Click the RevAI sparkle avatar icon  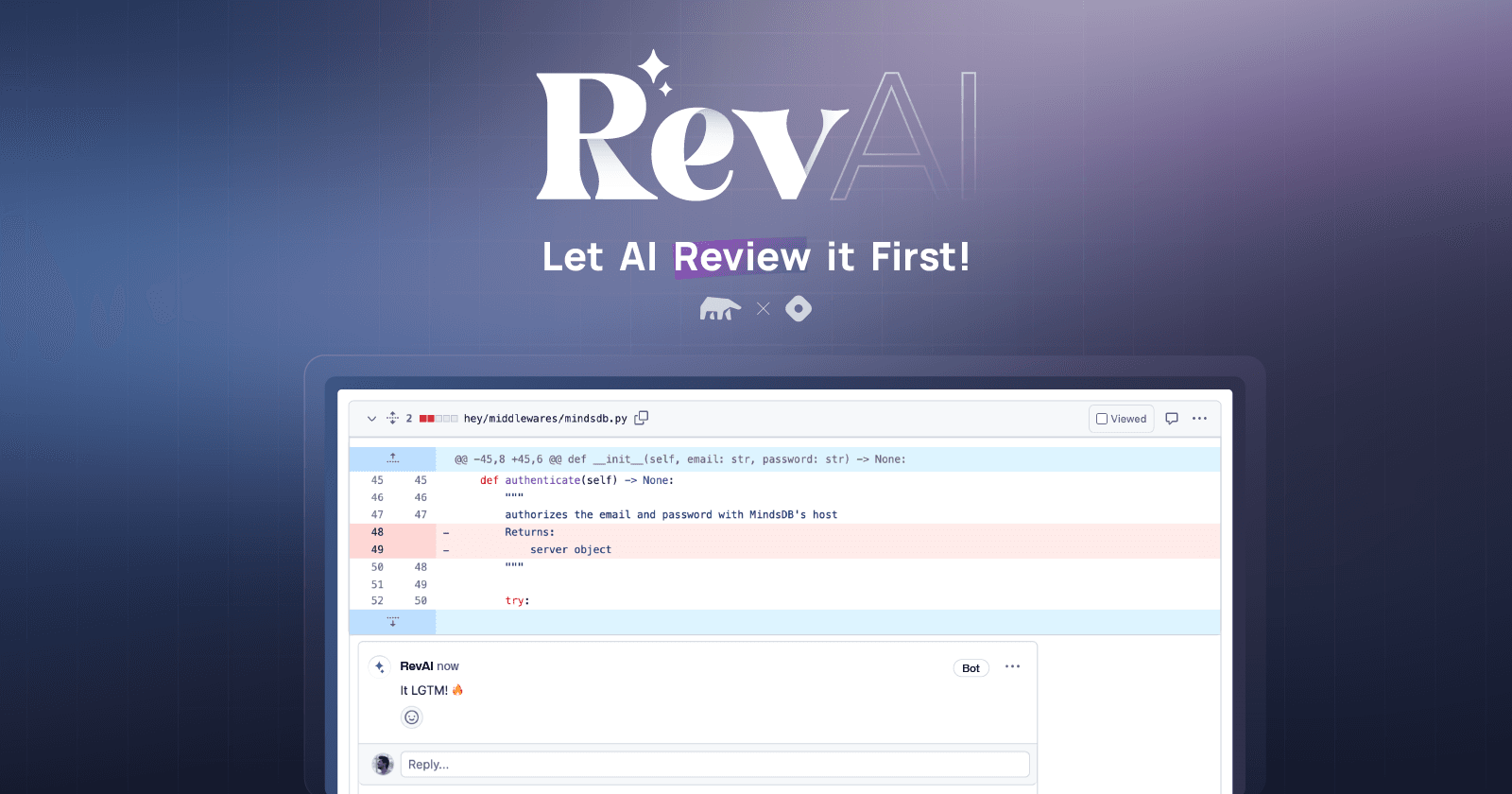tap(380, 666)
